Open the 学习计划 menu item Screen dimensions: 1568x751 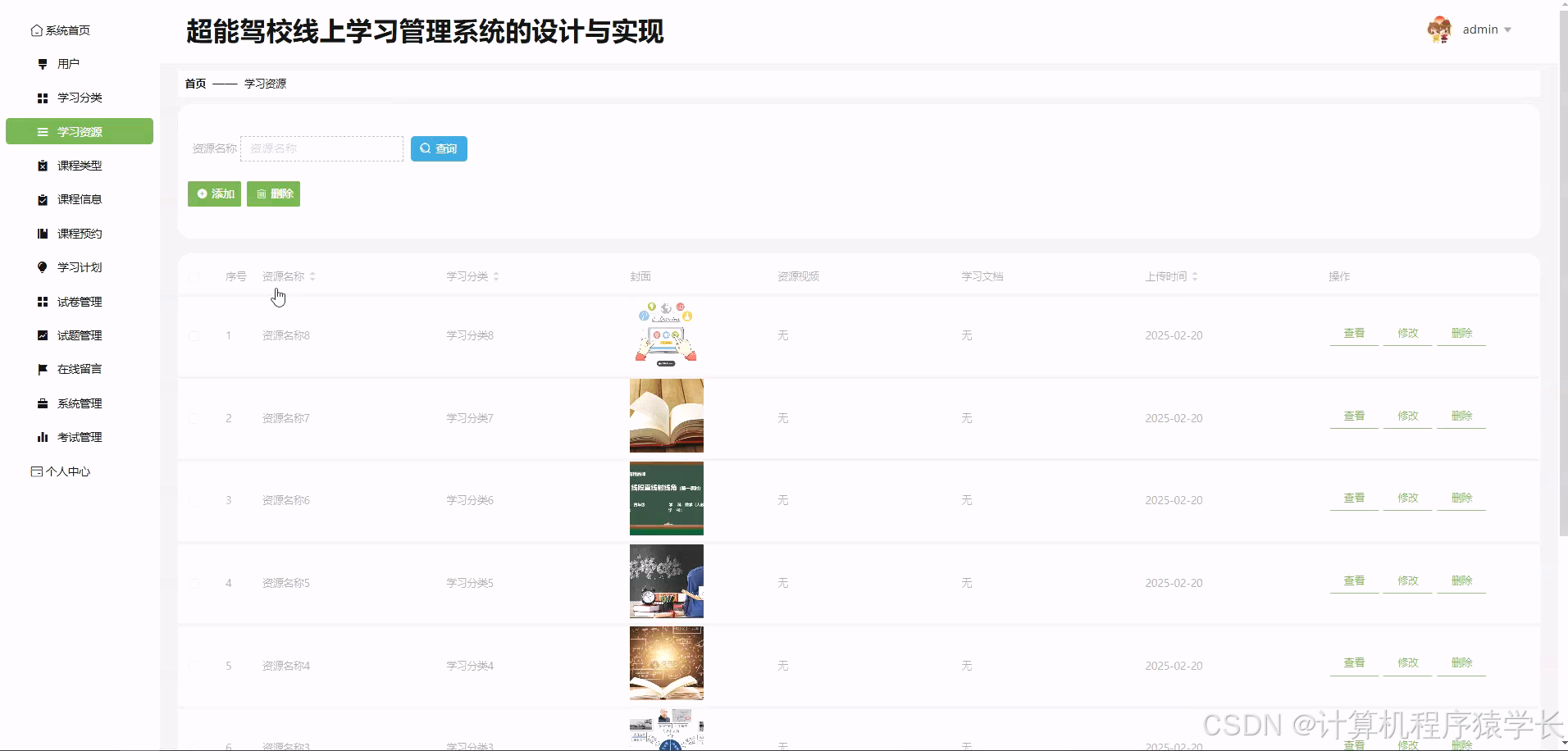[80, 267]
